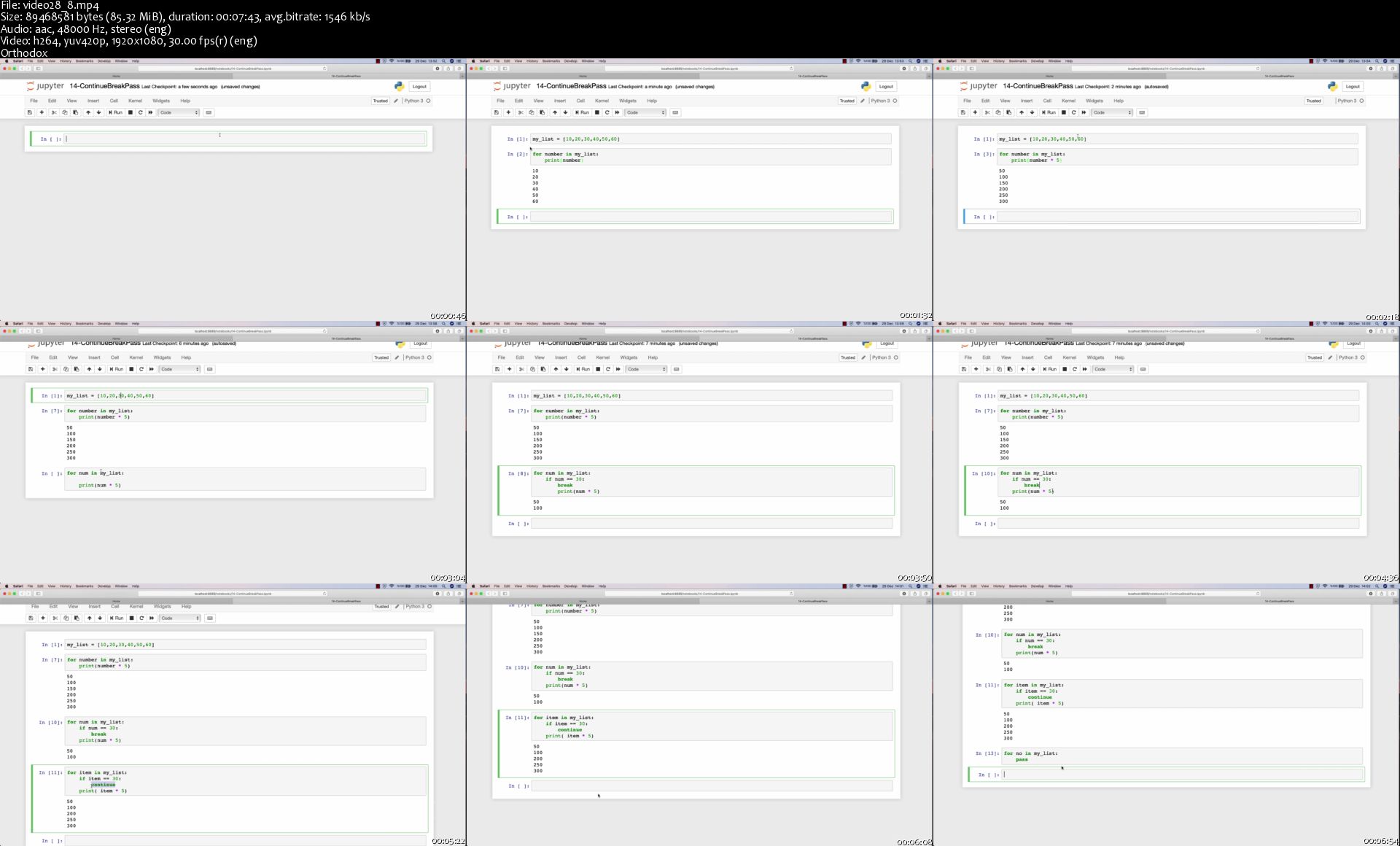This screenshot has height=846, width=1400.
Task: Click the restart kernel icon in the 00:00:46 frame
Action: (x=141, y=112)
